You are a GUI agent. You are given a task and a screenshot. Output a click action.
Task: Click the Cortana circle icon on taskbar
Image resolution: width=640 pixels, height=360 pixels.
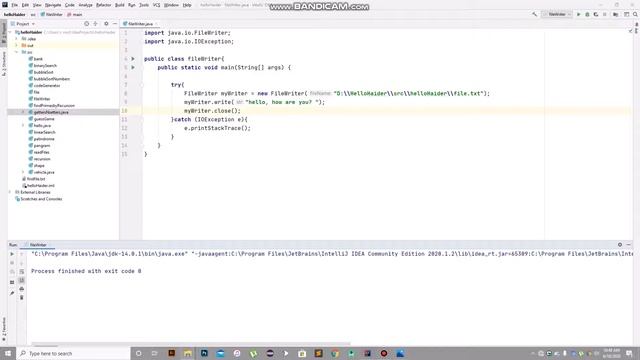139,353
